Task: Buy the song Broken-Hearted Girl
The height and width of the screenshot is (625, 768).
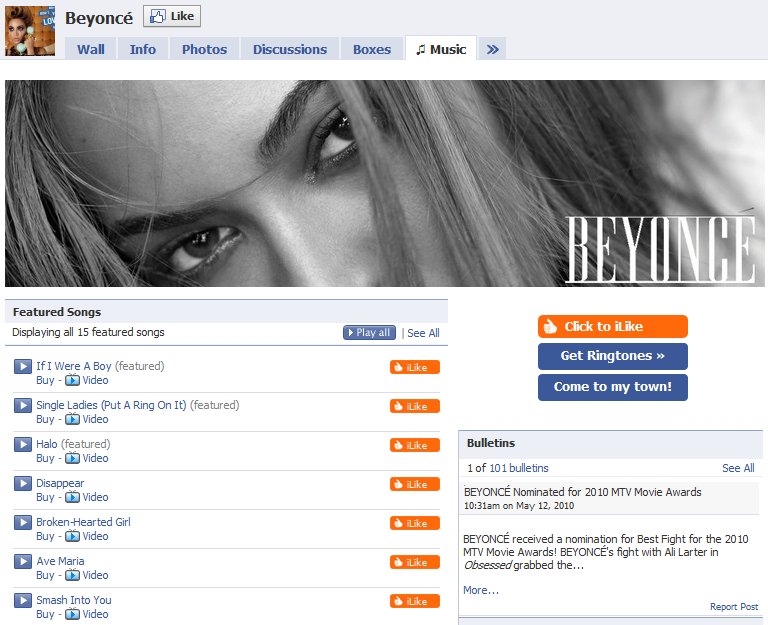Action: coord(45,536)
